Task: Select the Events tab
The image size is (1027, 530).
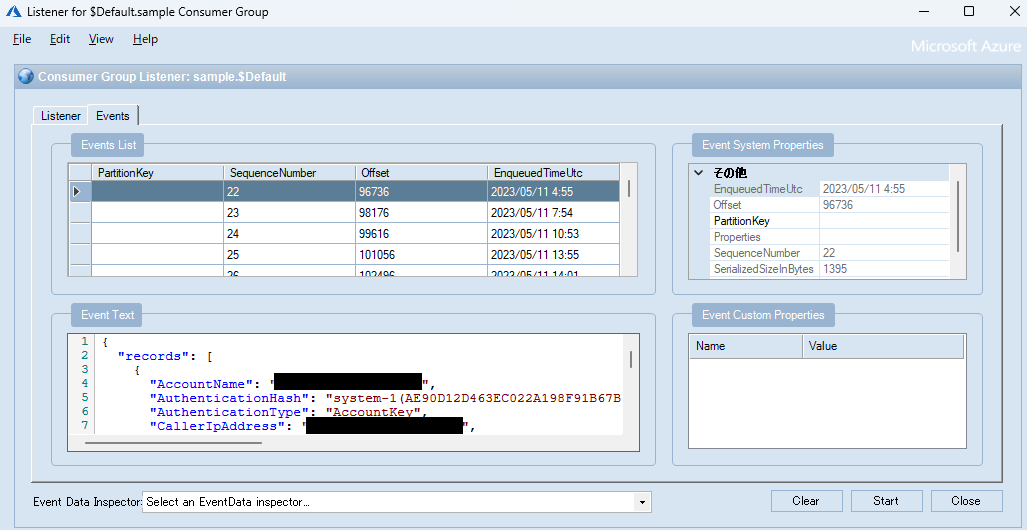Action: (x=113, y=116)
